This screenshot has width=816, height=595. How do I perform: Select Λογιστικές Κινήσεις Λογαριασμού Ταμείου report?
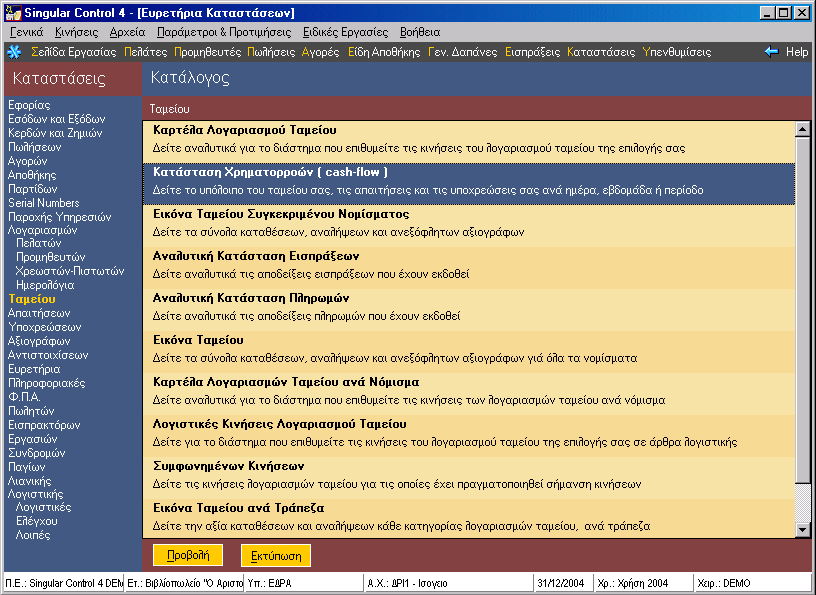pyautogui.click(x=469, y=436)
